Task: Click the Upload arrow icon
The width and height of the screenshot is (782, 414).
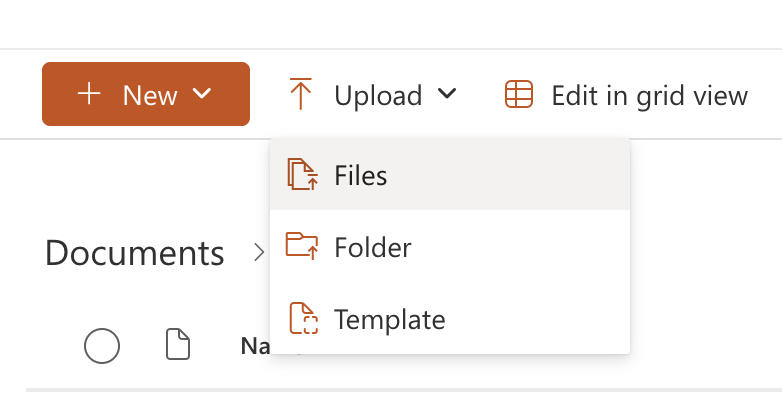Action: pyautogui.click(x=301, y=95)
